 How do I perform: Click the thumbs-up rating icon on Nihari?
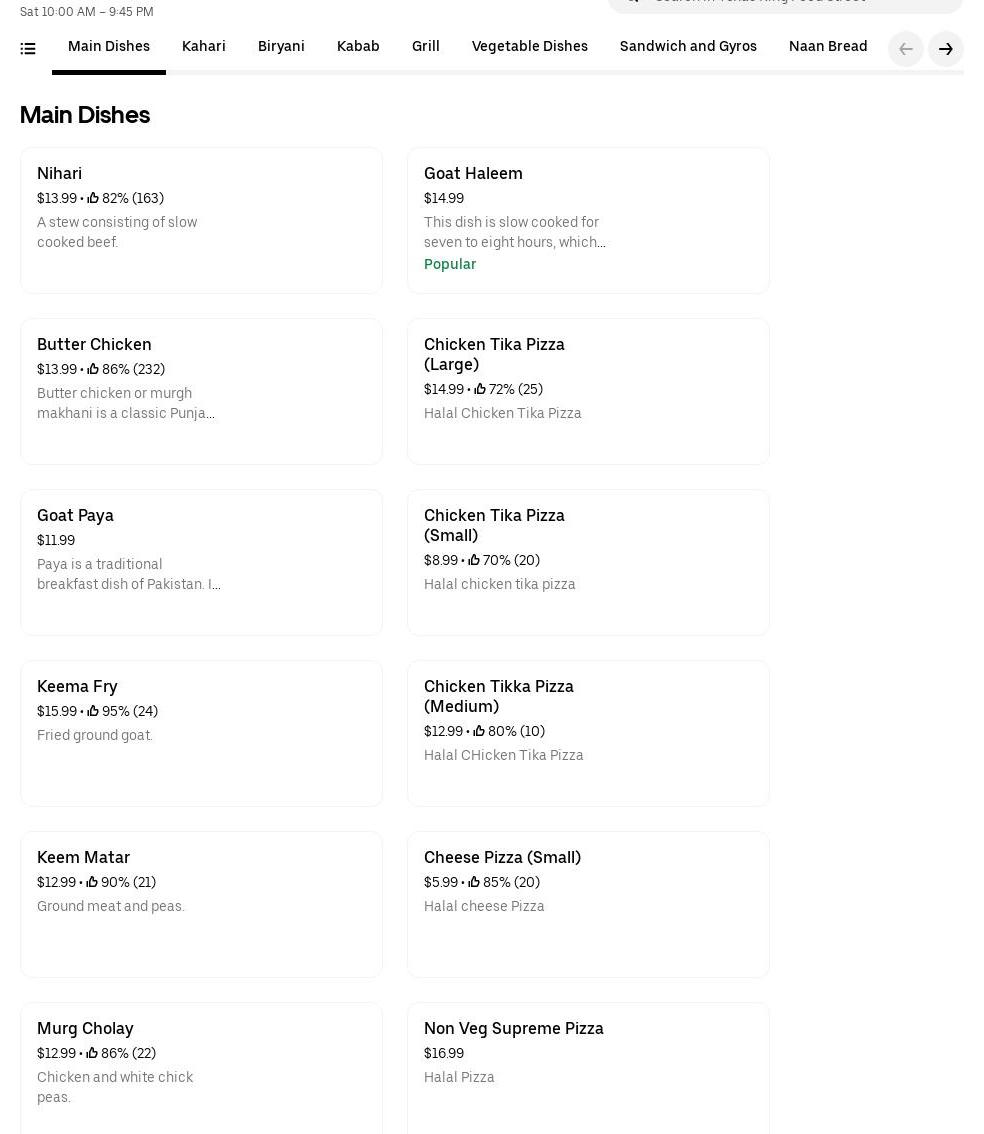point(93,198)
